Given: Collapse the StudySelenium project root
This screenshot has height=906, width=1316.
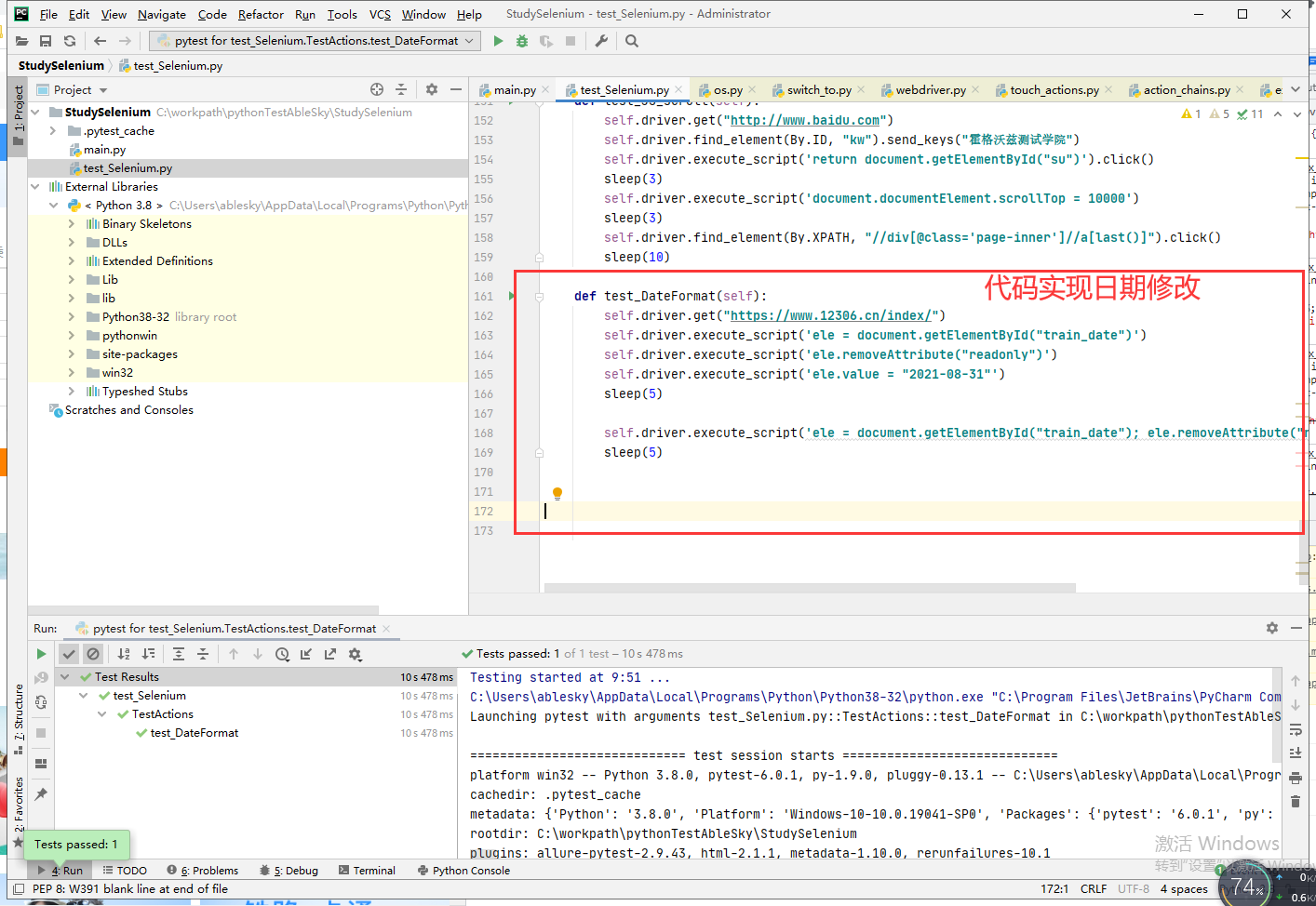Looking at the screenshot, I should [35, 112].
